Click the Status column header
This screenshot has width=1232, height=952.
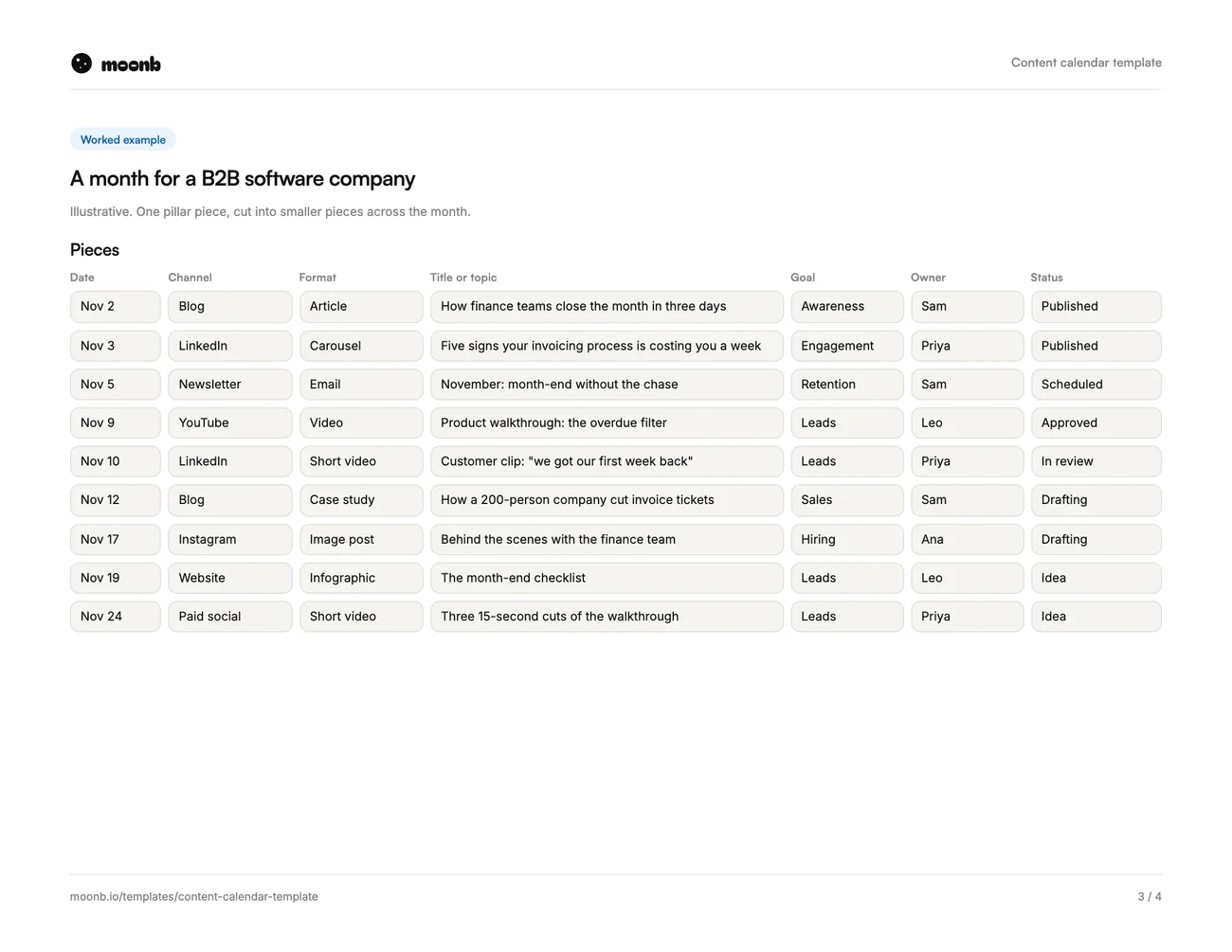(1047, 278)
